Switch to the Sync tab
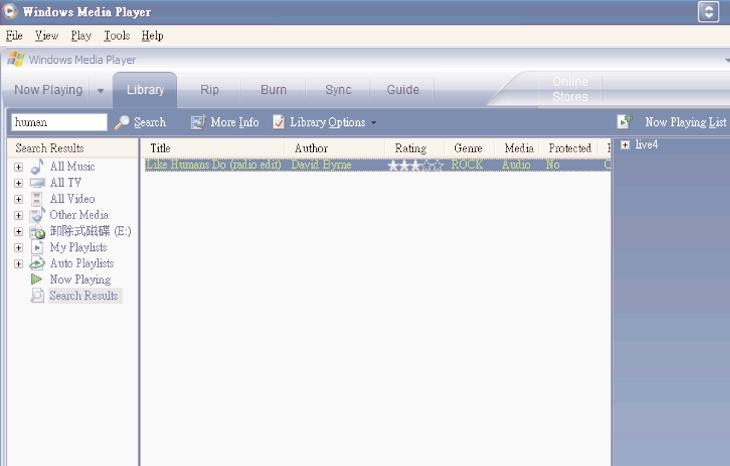This screenshot has width=730, height=466. (x=338, y=90)
